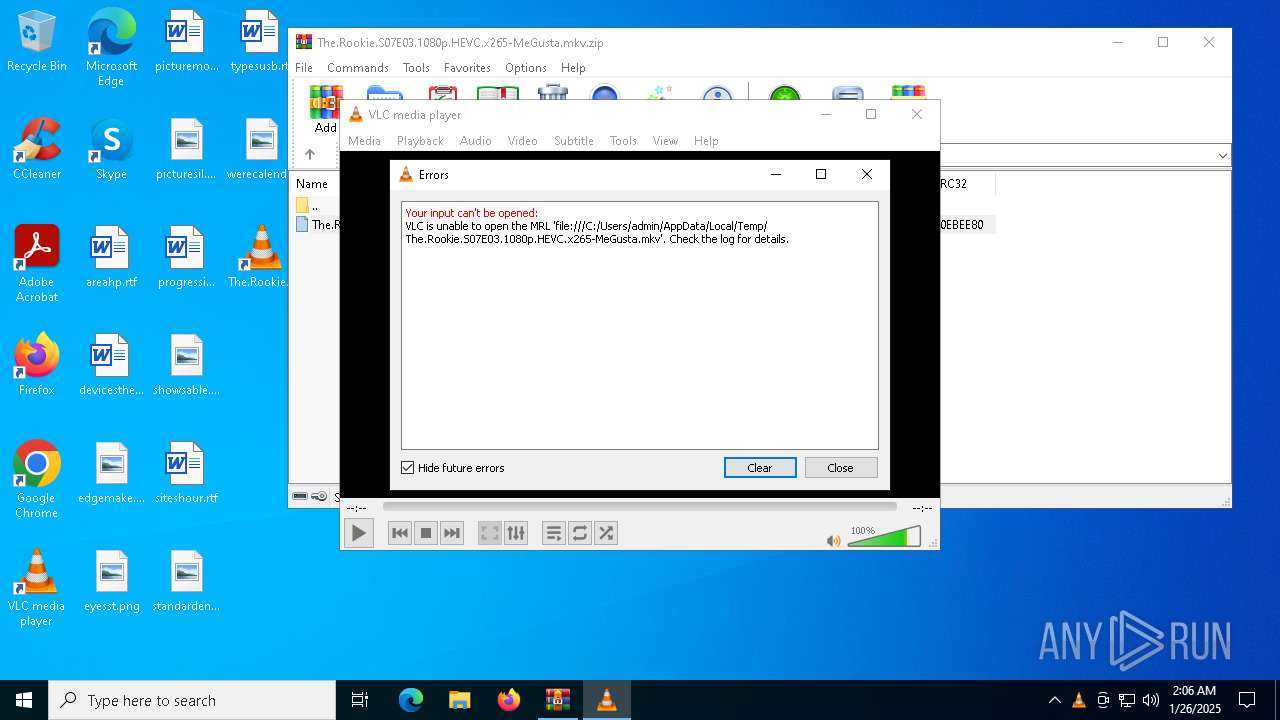The image size is (1280, 720).
Task: Select the Firefox desktop shortcut
Action: (37, 365)
